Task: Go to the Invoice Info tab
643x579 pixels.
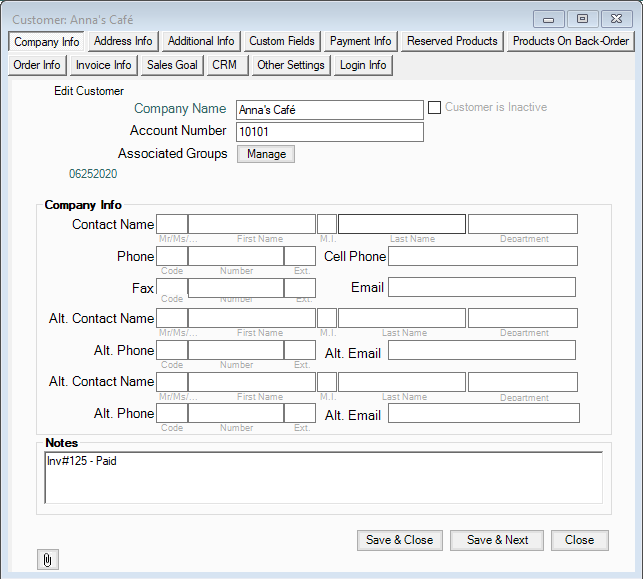Action: pos(104,65)
